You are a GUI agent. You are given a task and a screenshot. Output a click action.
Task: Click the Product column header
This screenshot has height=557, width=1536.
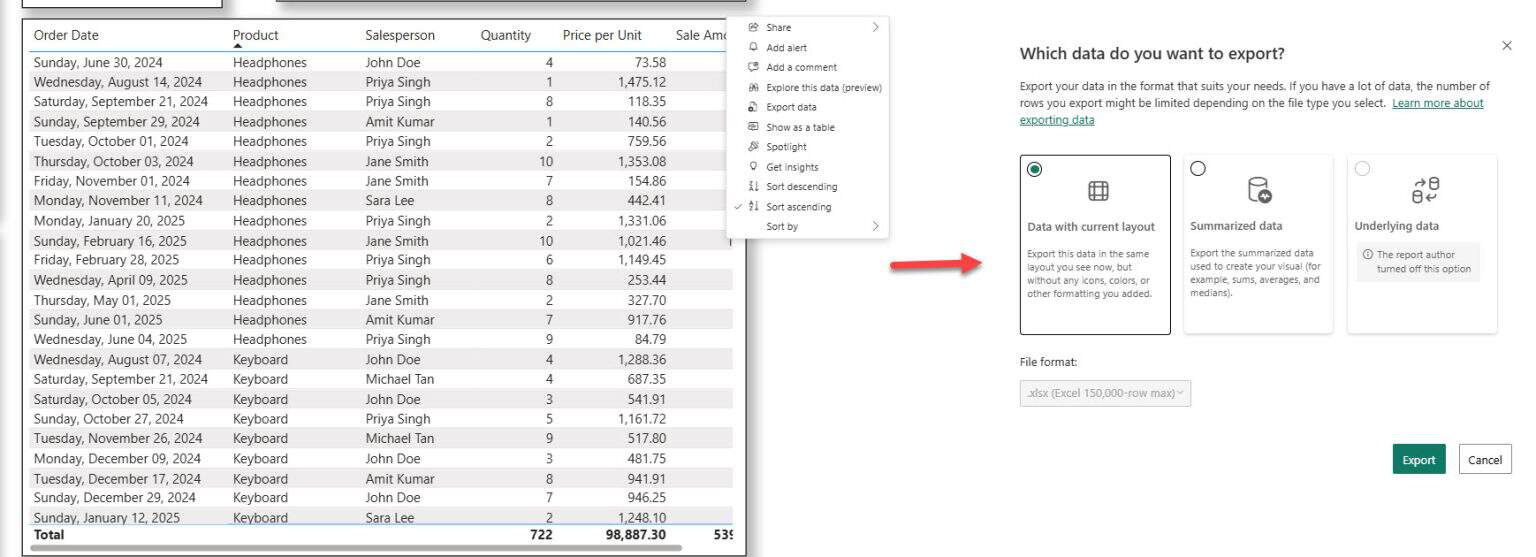click(256, 35)
